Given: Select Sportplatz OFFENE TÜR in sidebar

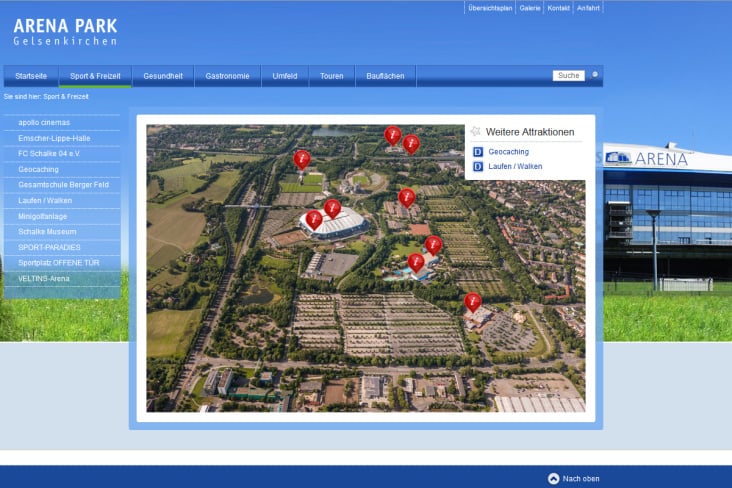Looking at the screenshot, I should [x=62, y=263].
